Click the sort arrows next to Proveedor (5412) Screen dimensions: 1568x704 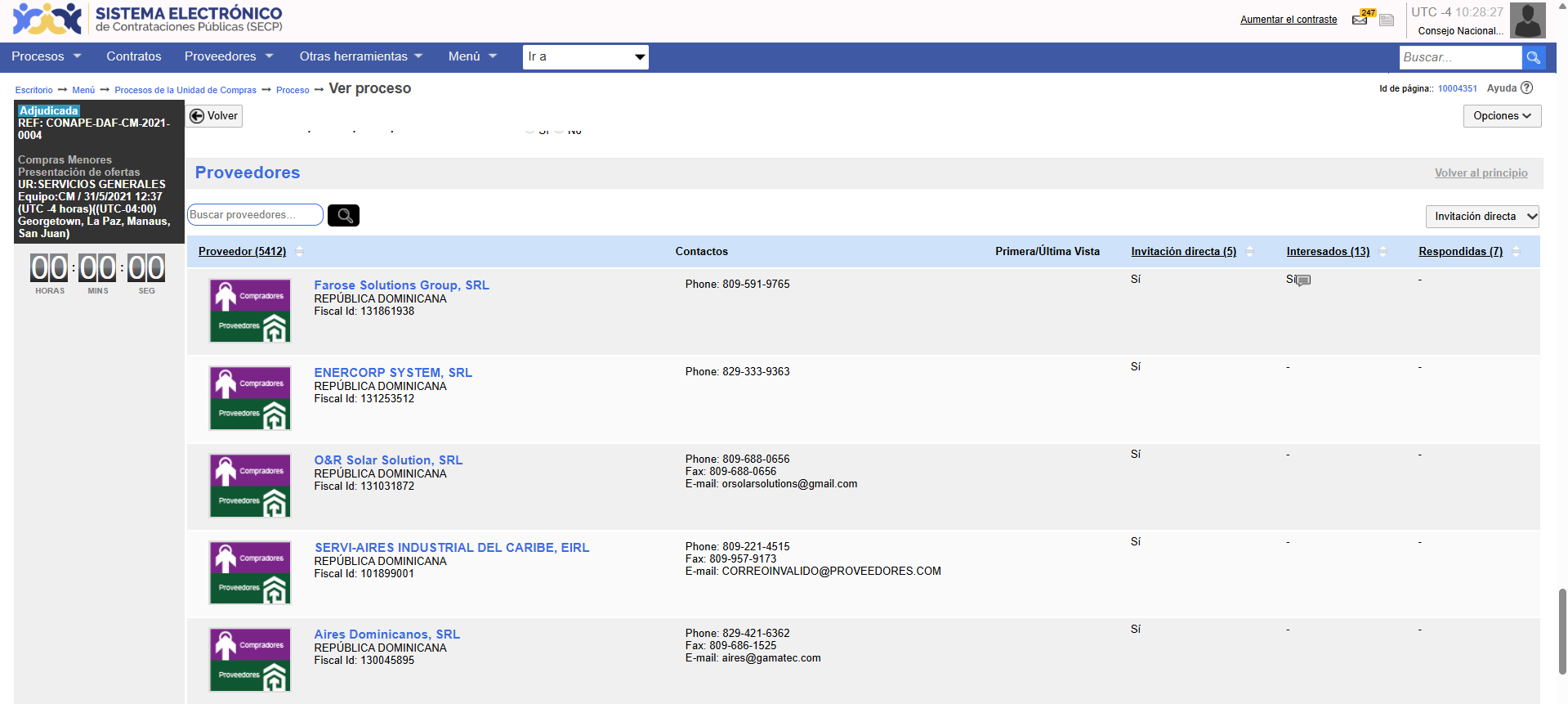click(x=299, y=252)
